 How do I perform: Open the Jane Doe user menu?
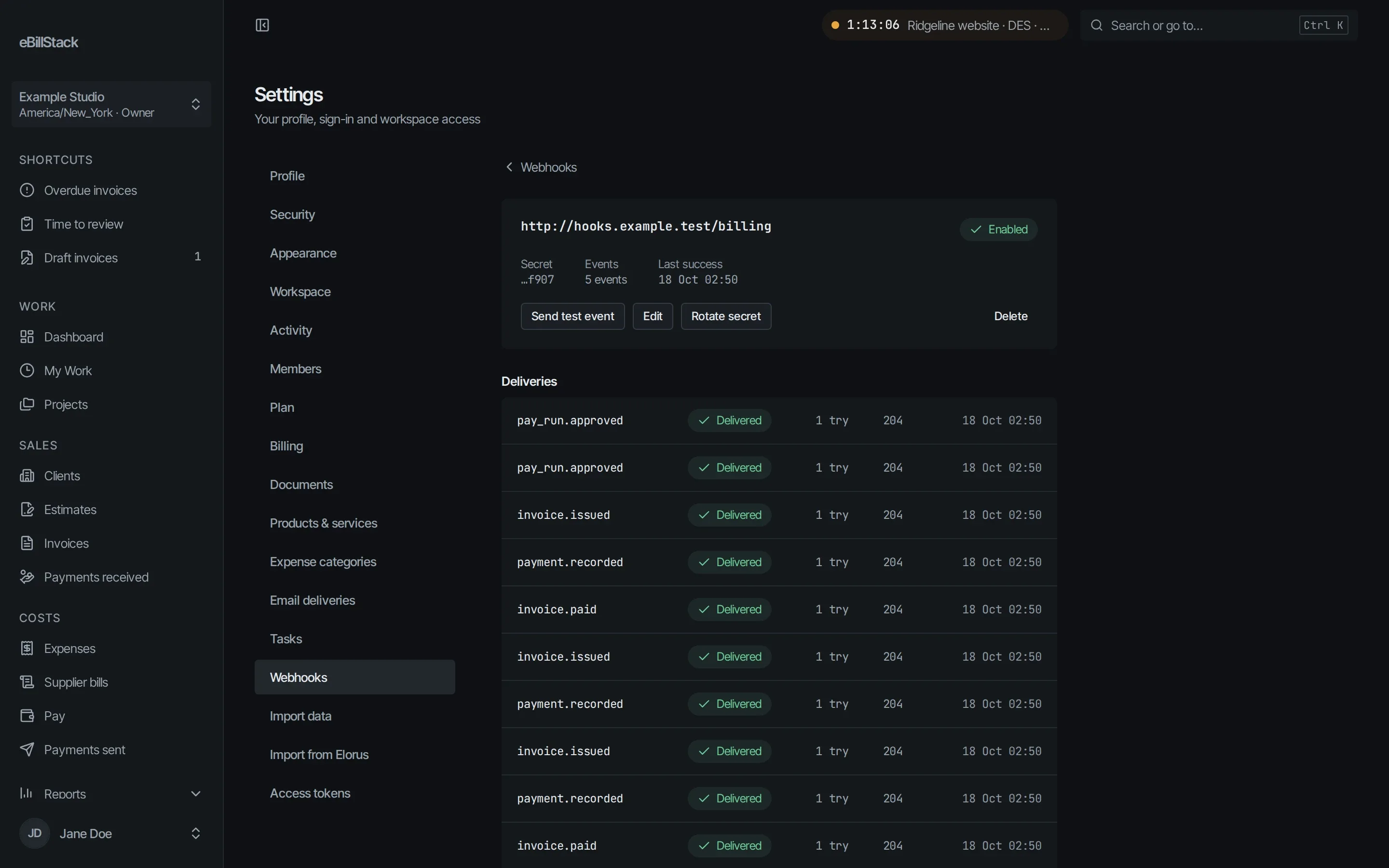point(111,834)
